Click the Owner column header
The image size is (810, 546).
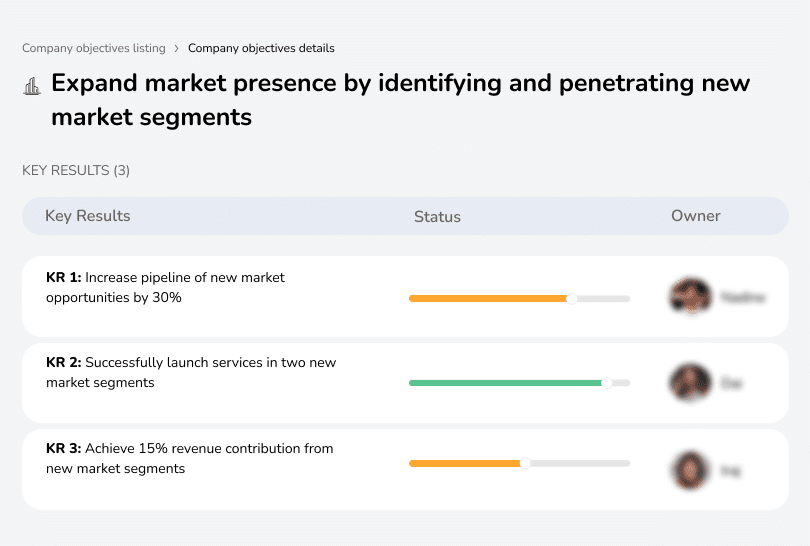[695, 216]
